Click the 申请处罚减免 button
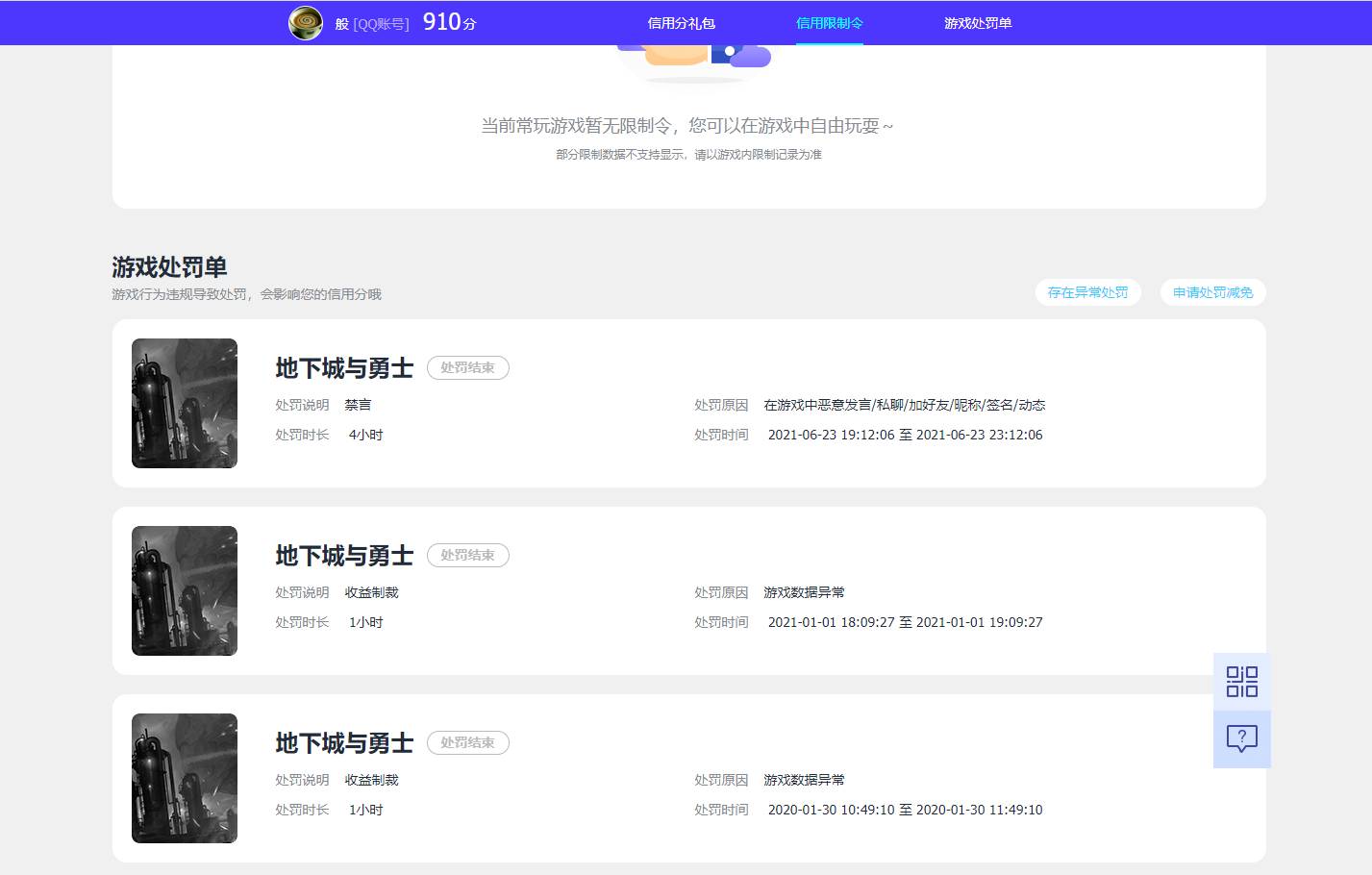The width and height of the screenshot is (1372, 875). click(x=1212, y=292)
